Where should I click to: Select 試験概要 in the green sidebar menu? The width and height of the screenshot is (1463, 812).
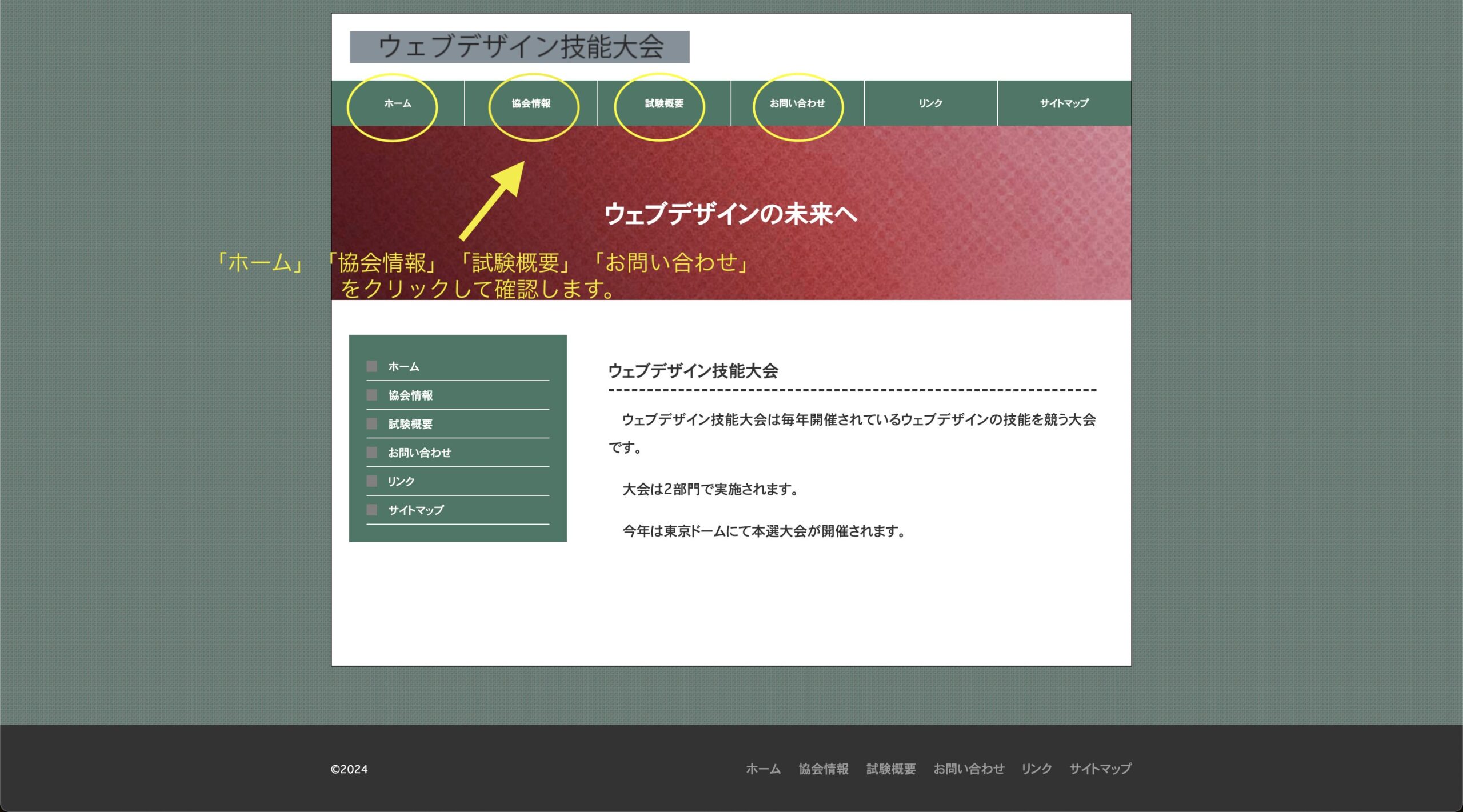[410, 424]
